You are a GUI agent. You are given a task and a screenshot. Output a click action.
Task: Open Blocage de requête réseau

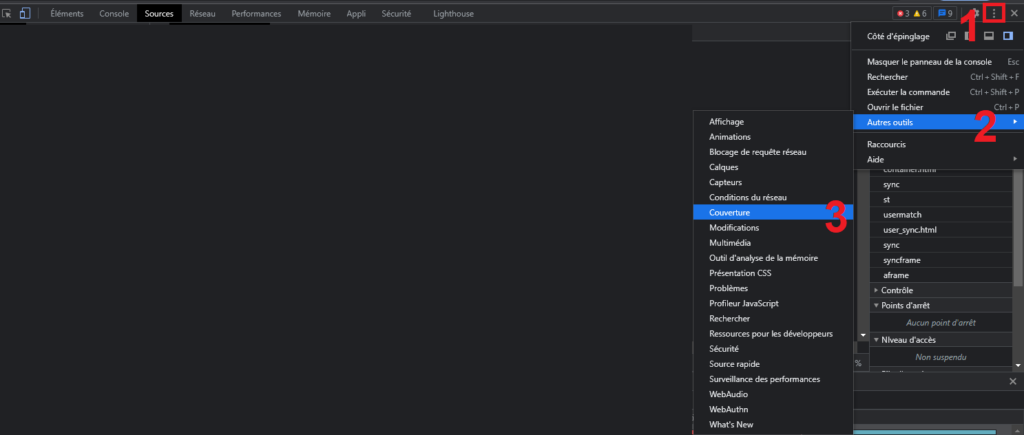point(773,152)
